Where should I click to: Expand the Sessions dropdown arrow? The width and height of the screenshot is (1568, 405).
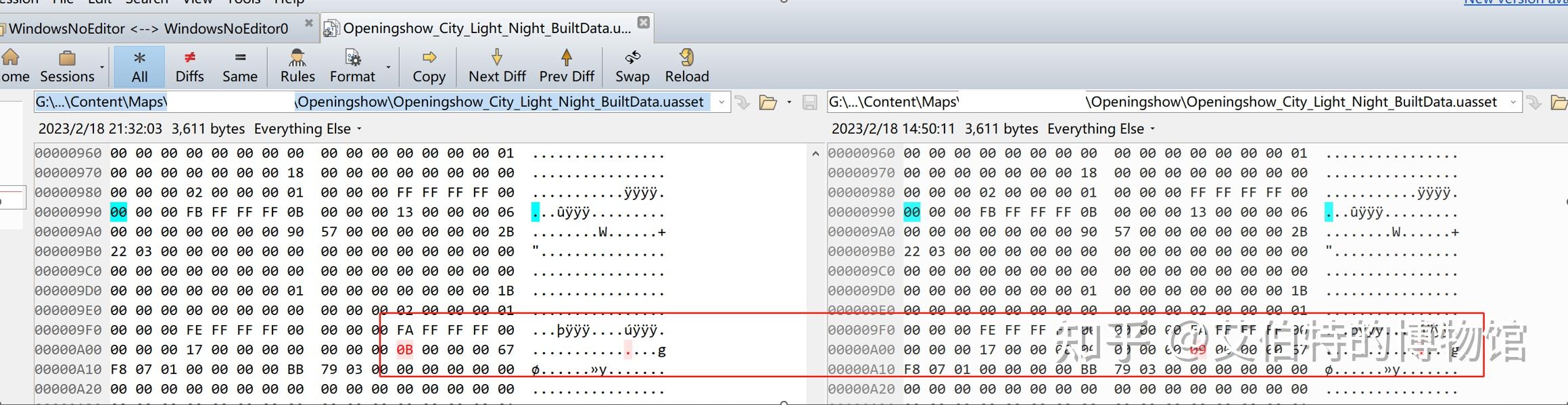[102, 67]
